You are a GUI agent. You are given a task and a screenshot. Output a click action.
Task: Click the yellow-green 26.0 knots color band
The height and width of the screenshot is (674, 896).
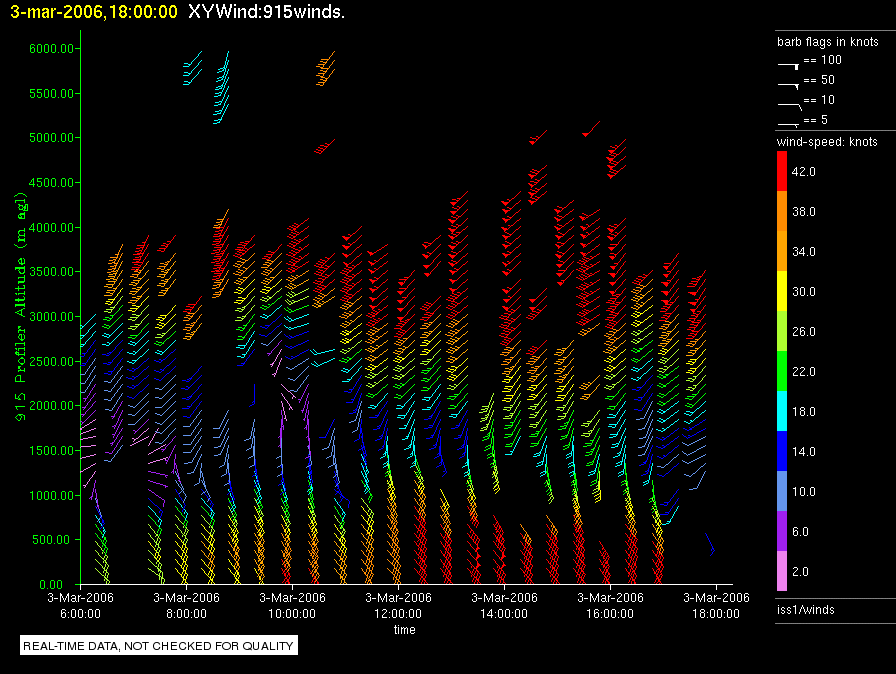[782, 331]
